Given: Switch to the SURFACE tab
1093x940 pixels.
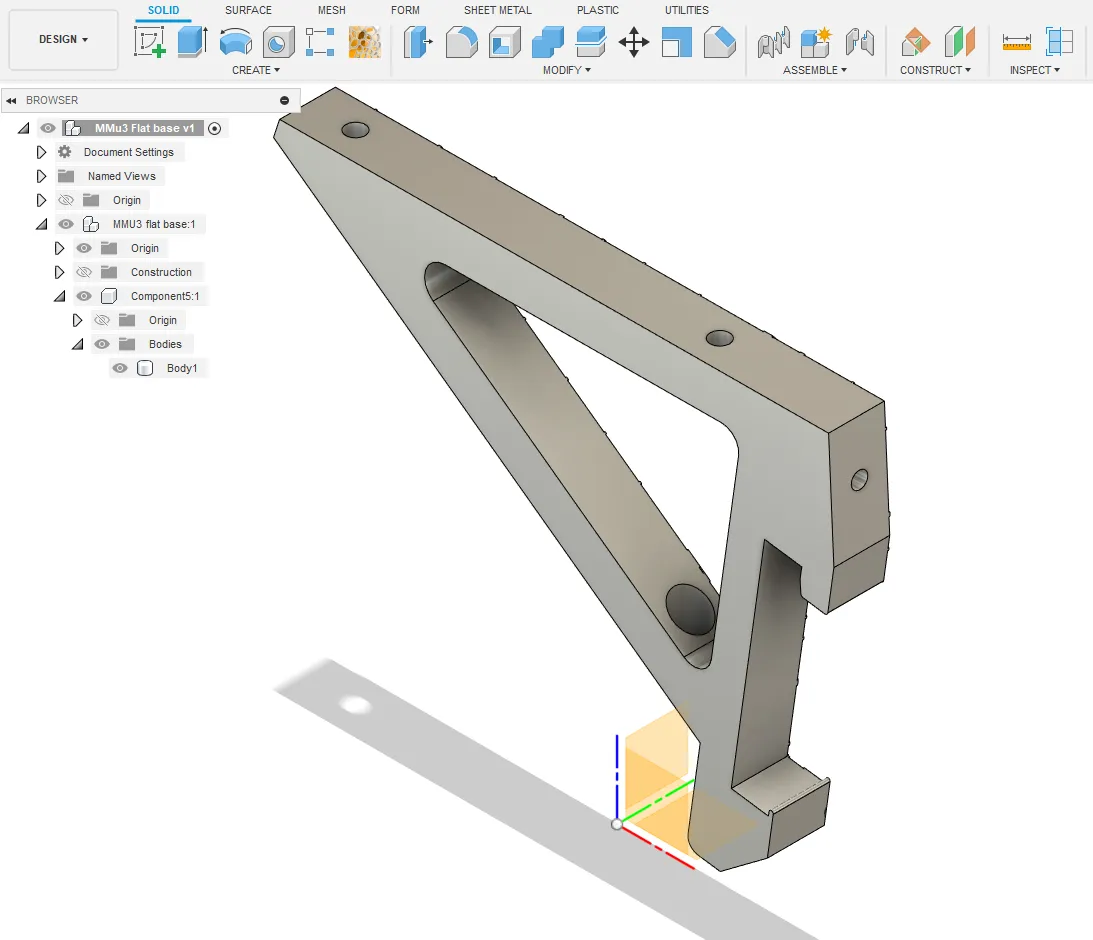Looking at the screenshot, I should coord(248,10).
